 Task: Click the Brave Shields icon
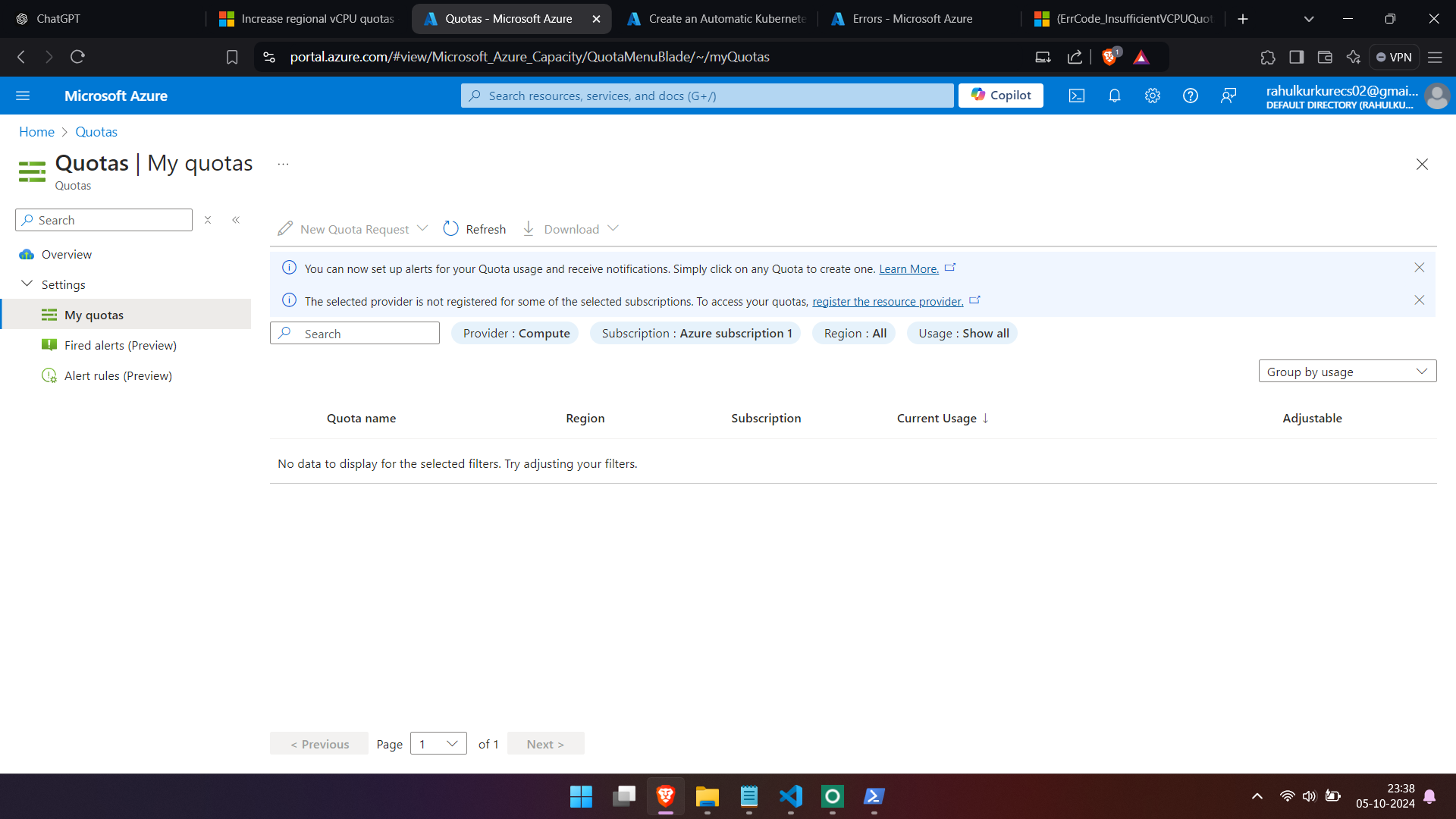pos(1109,57)
